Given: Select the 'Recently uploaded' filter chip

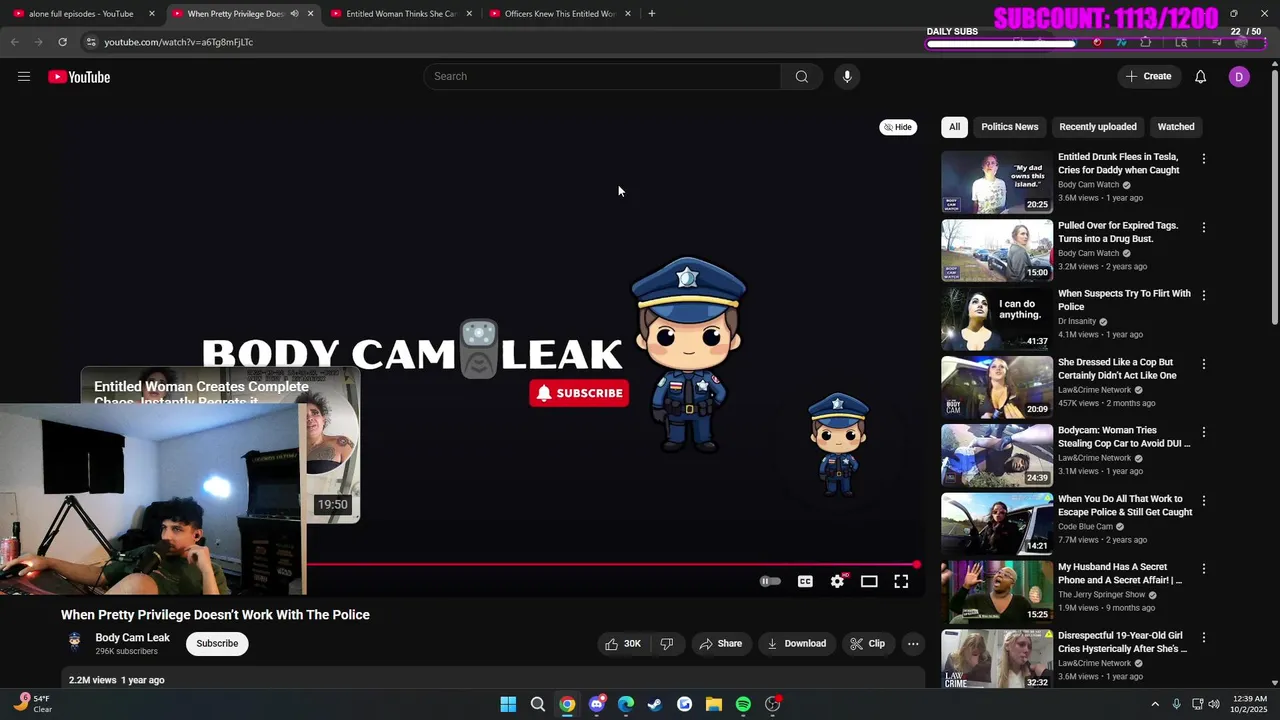Looking at the screenshot, I should point(1097,127).
